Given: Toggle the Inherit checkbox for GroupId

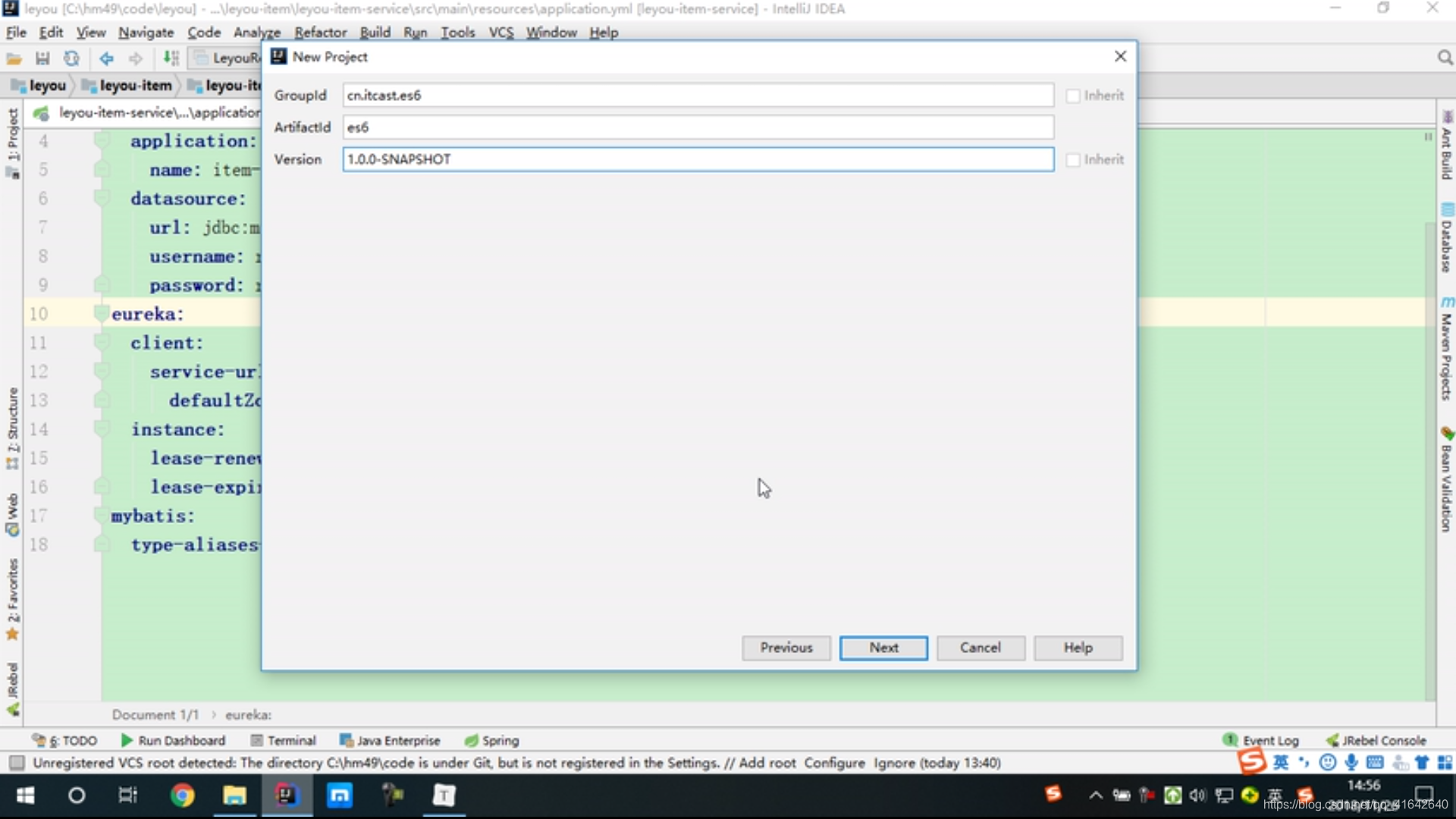Looking at the screenshot, I should [1073, 95].
